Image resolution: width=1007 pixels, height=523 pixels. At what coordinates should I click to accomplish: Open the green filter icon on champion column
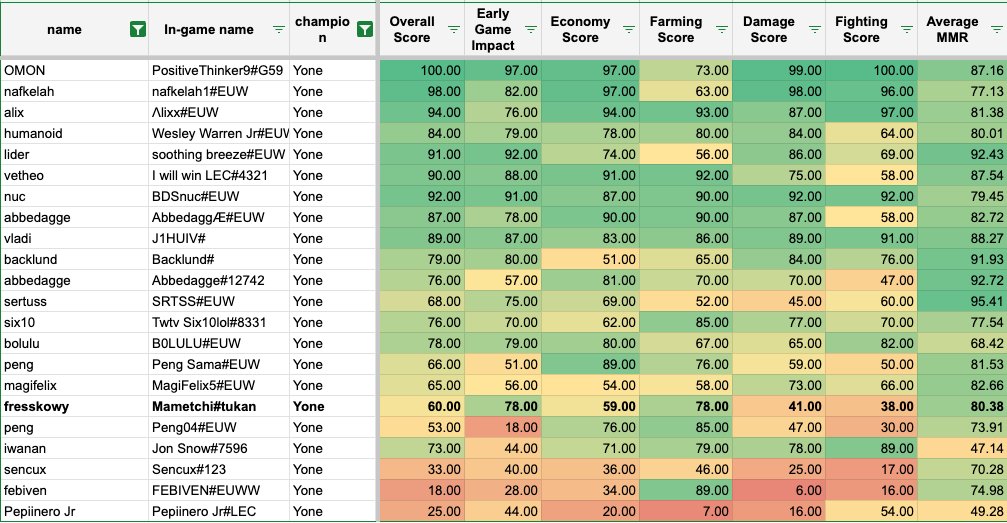point(365,30)
